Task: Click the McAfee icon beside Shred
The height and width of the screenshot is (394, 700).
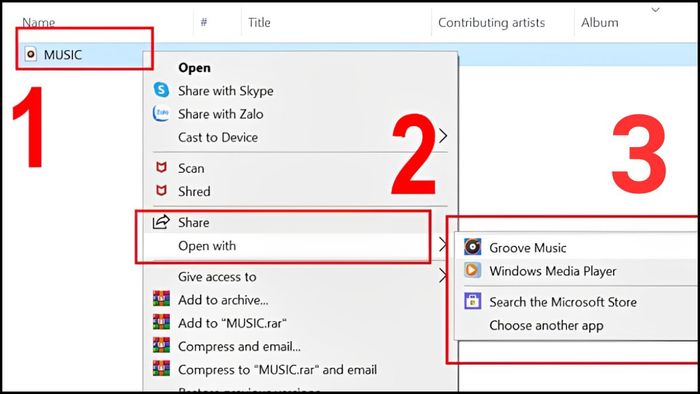Action: coord(161,191)
